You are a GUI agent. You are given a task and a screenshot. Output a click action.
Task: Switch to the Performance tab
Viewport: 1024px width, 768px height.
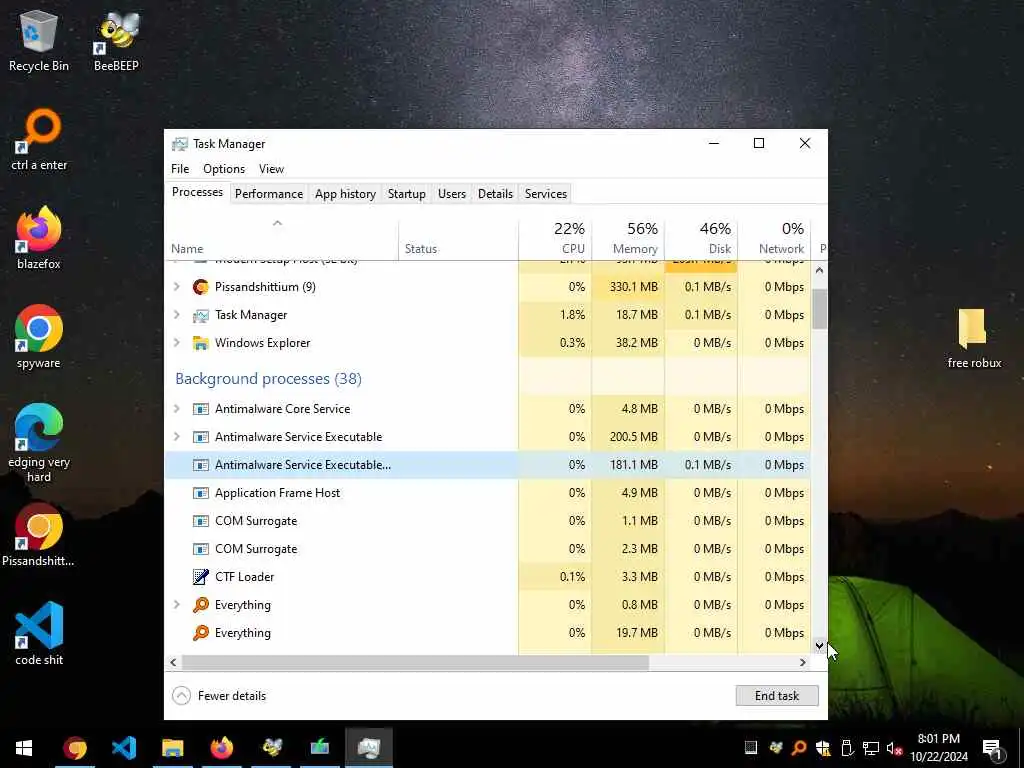pyautogui.click(x=269, y=194)
